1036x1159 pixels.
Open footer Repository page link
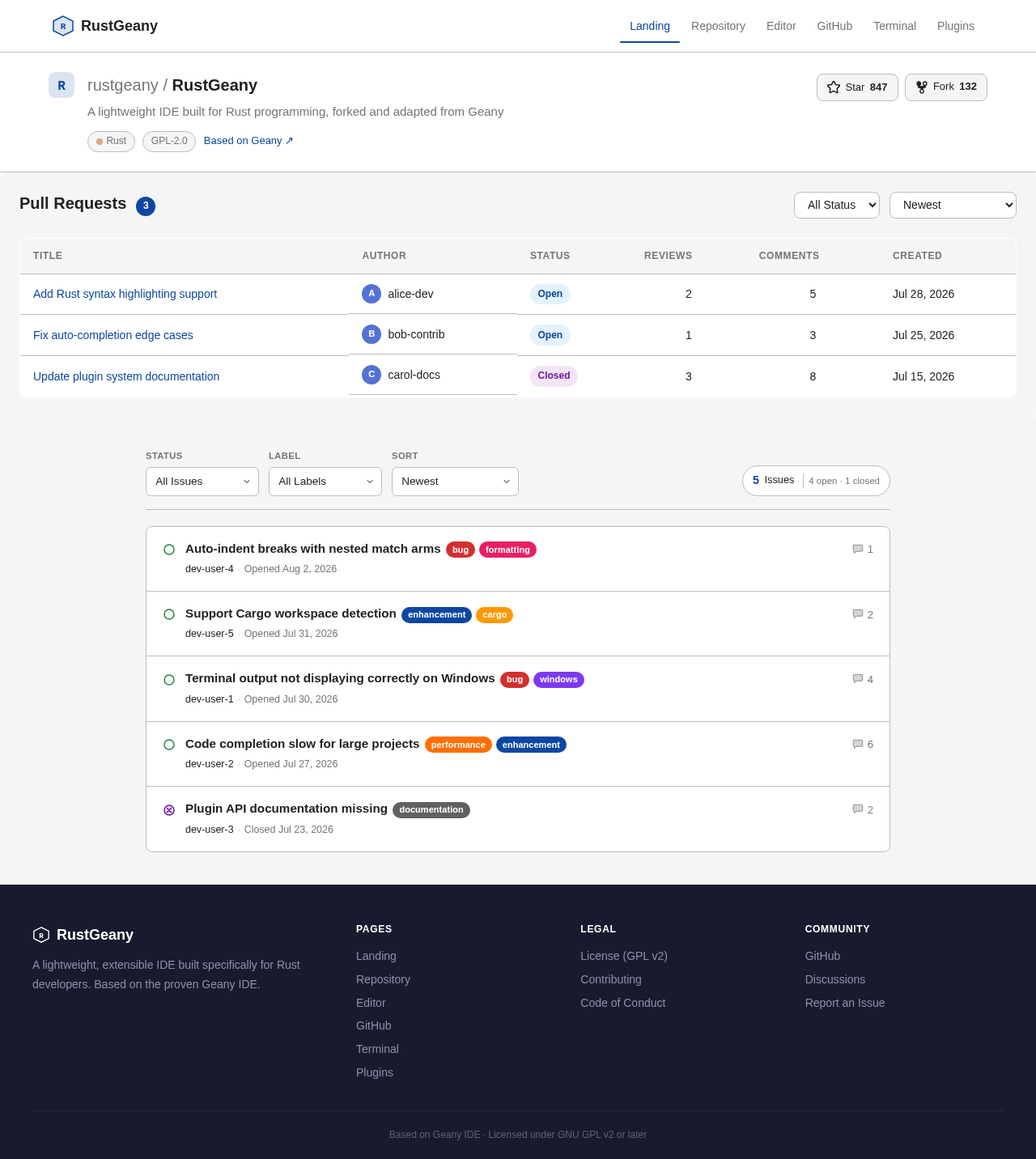[x=383, y=979]
